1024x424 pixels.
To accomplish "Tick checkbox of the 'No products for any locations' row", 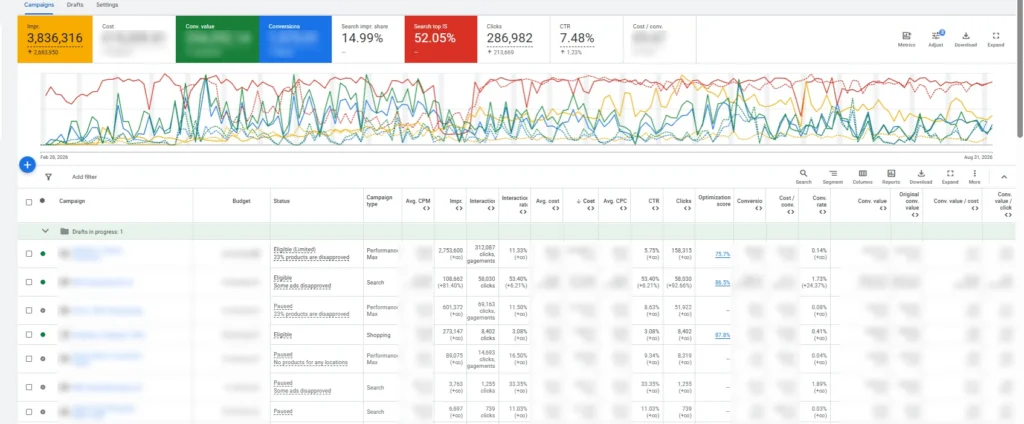I will [29, 359].
